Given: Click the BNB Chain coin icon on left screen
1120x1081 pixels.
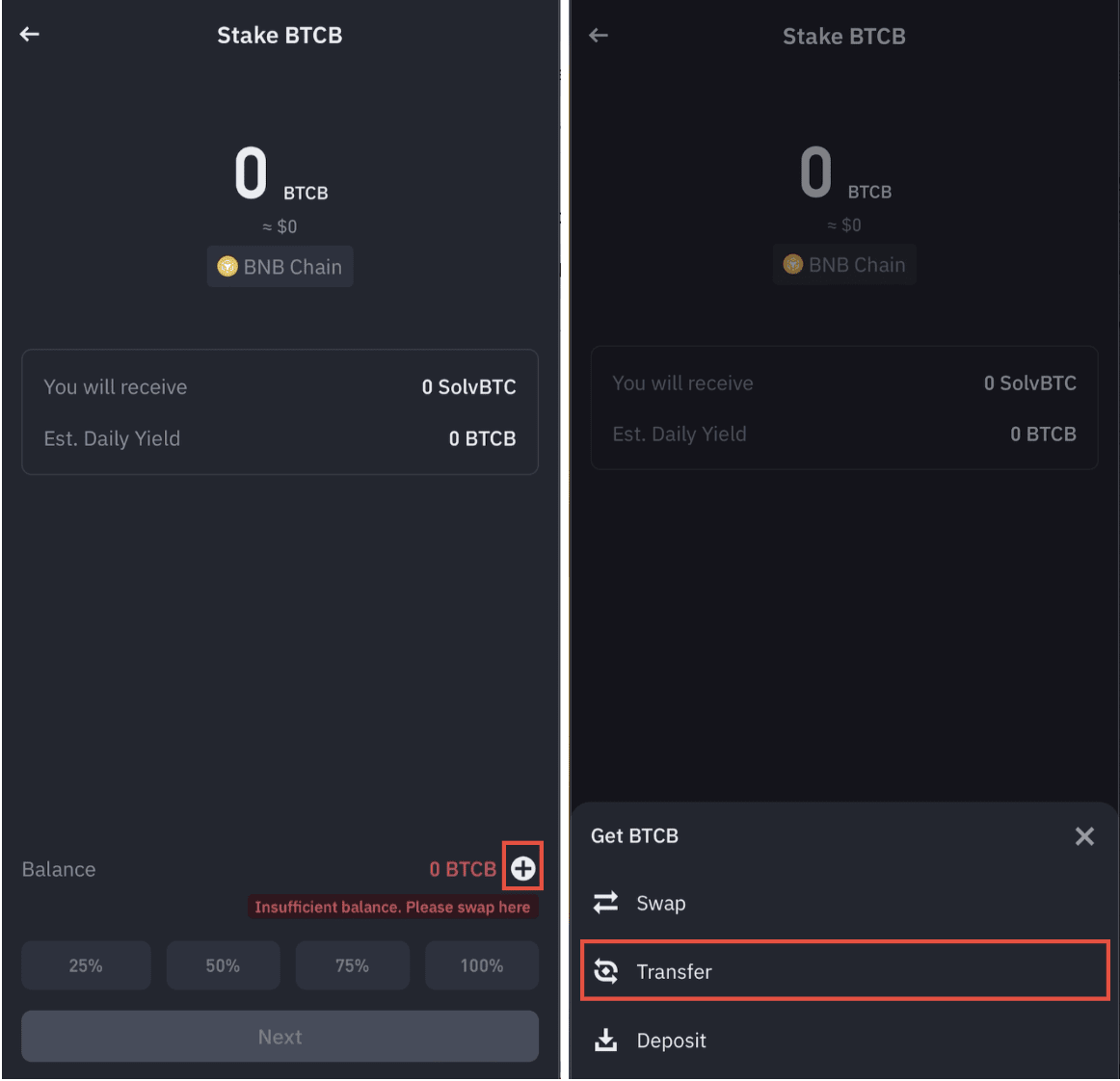Looking at the screenshot, I should point(227,266).
